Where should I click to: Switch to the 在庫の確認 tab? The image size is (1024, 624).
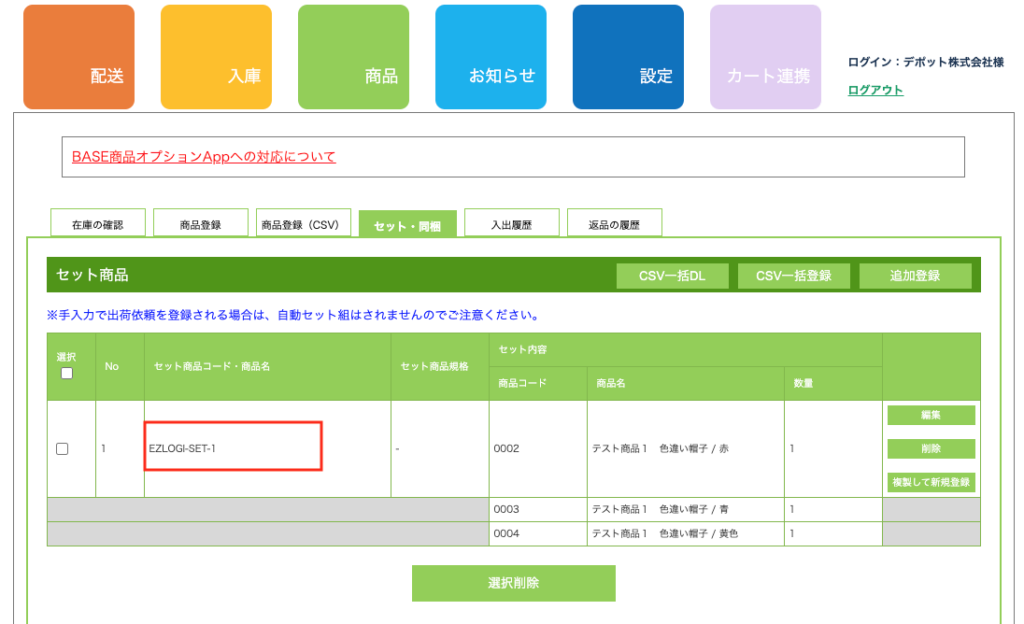pos(98,225)
